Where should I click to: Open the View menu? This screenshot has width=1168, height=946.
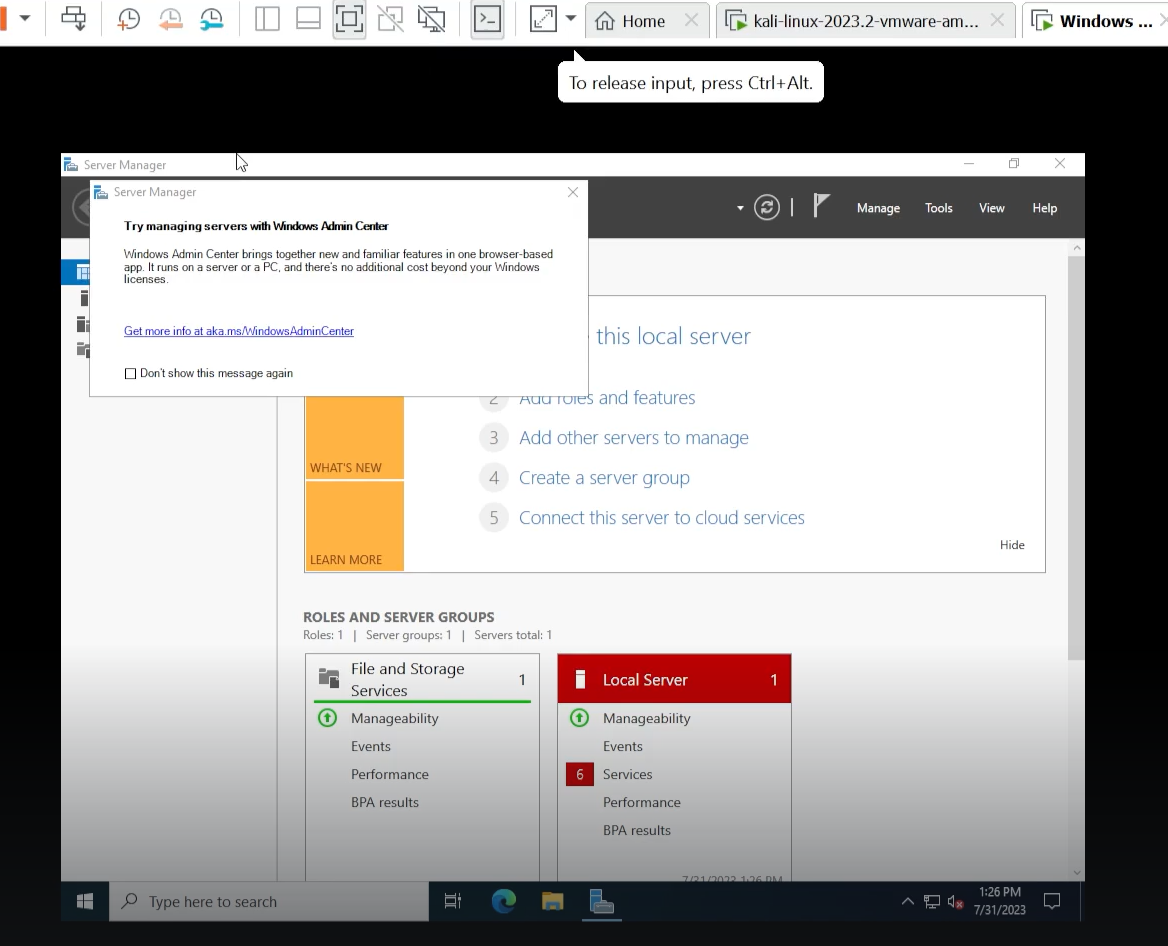pyautogui.click(x=991, y=208)
